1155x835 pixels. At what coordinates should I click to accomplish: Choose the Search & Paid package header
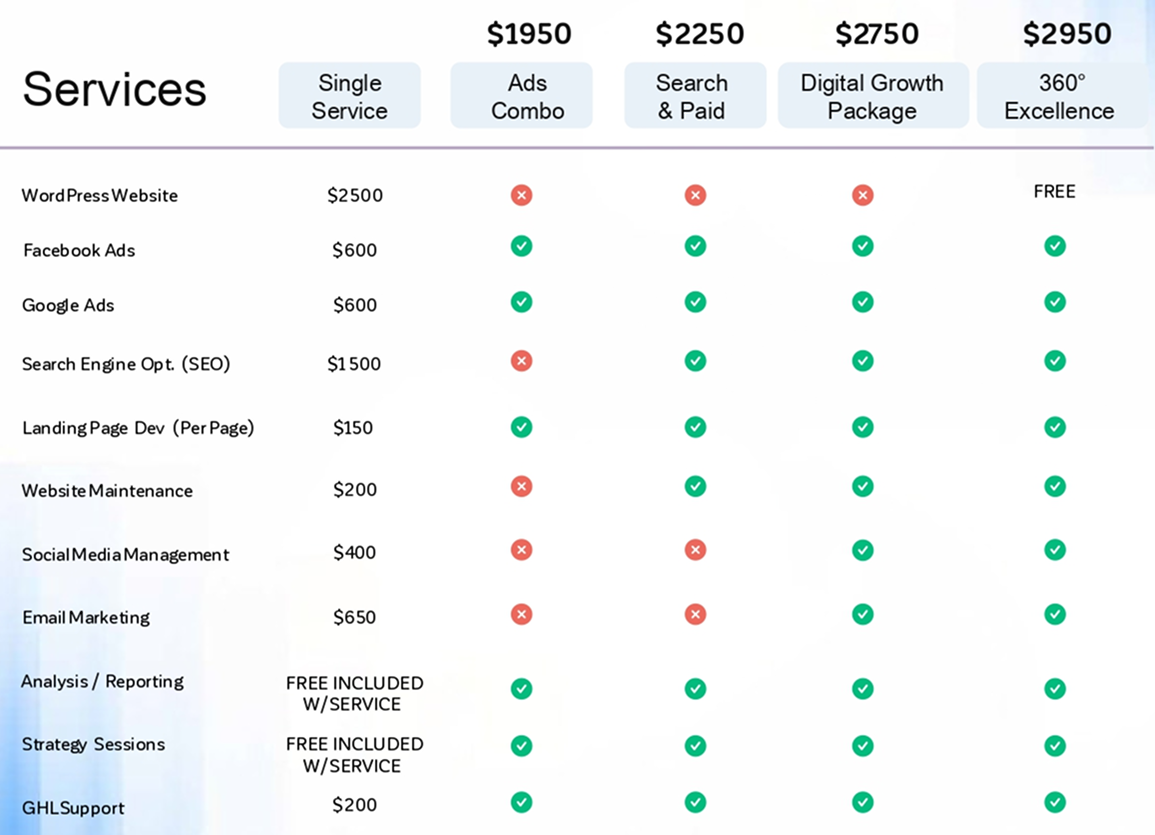[695, 96]
